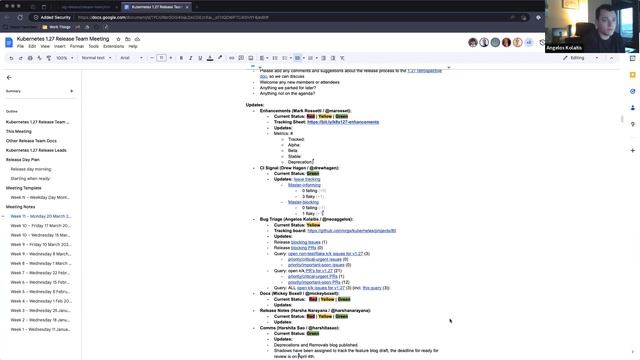Open the Master-informing link
640x360 pixels.
[x=304, y=185]
